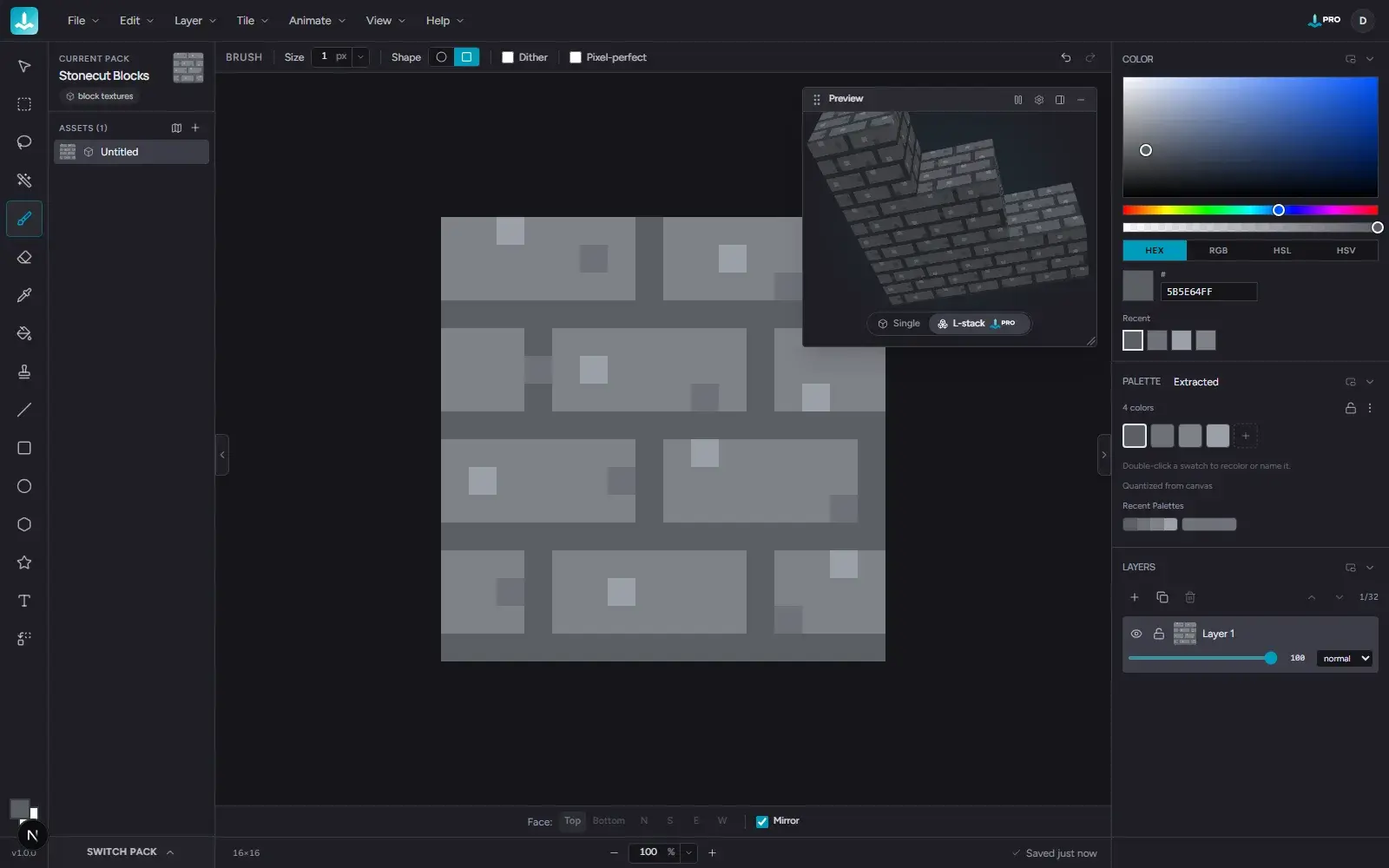This screenshot has width=1389, height=868.
Task: Adjust the hue slider handle
Action: pos(1279,210)
